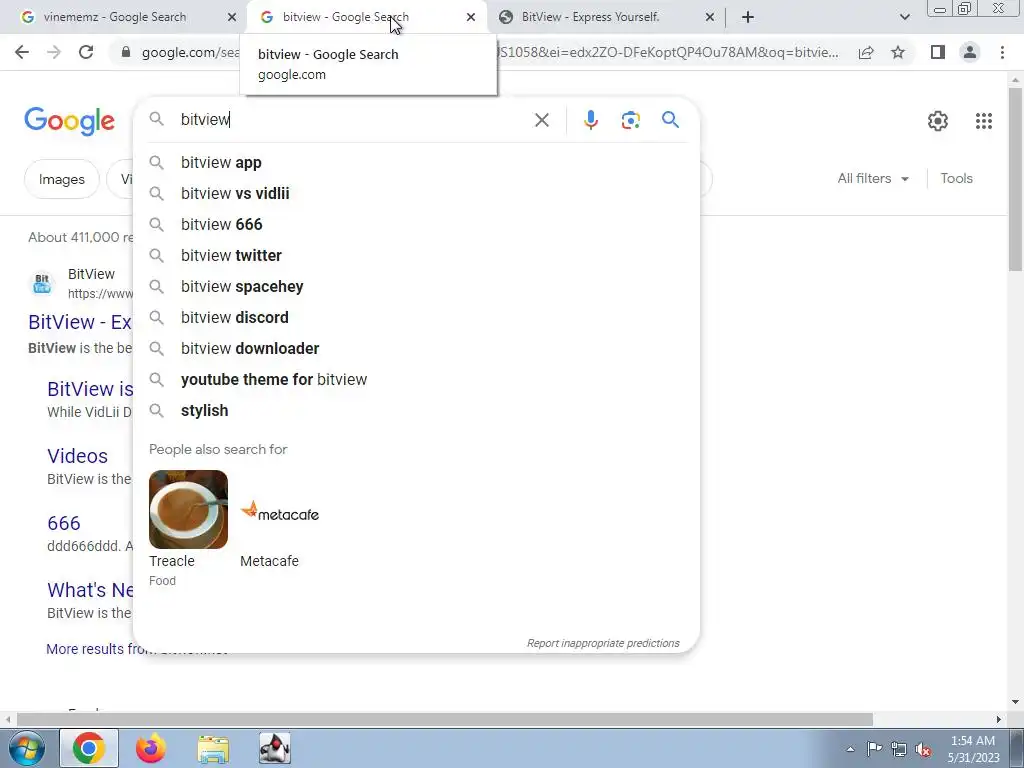Click Report inappropriate predictions link
This screenshot has width=1024, height=768.
pos(603,643)
